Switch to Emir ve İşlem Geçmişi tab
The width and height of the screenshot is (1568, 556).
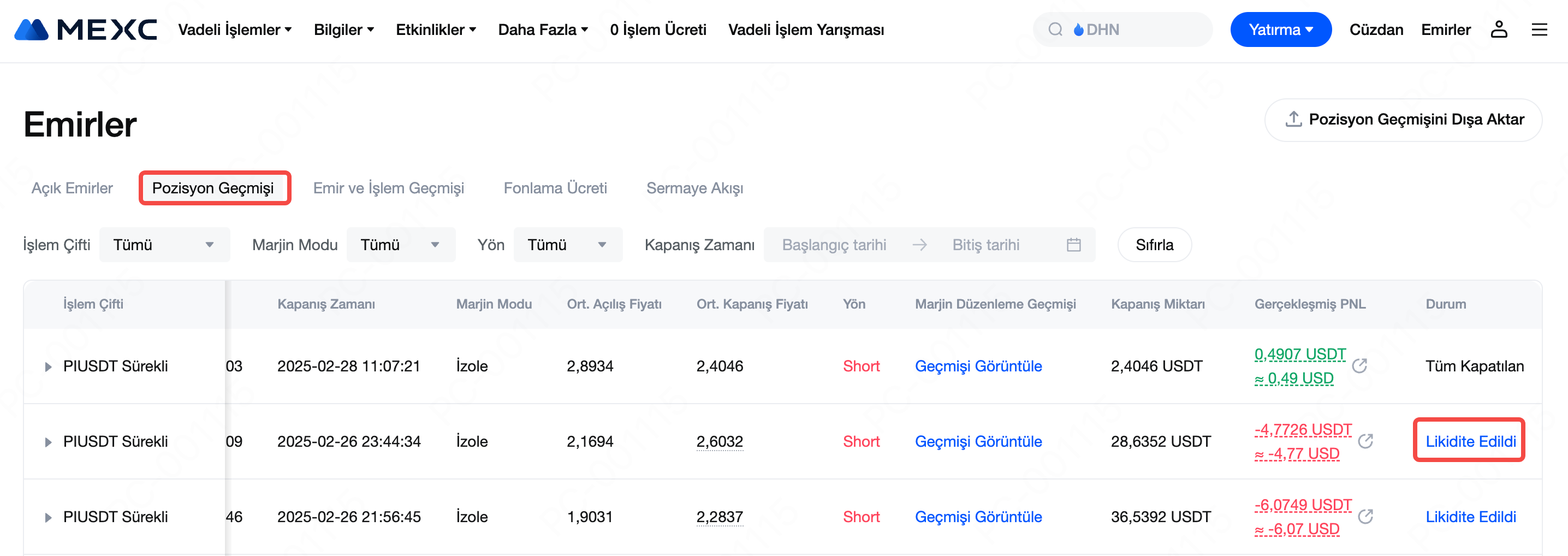pos(388,188)
